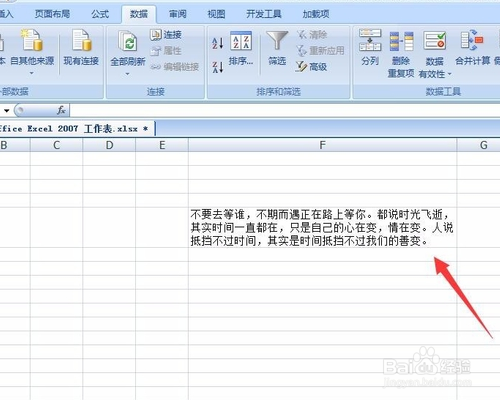
Task: Open 高级 advanced filter
Action: pos(311,67)
